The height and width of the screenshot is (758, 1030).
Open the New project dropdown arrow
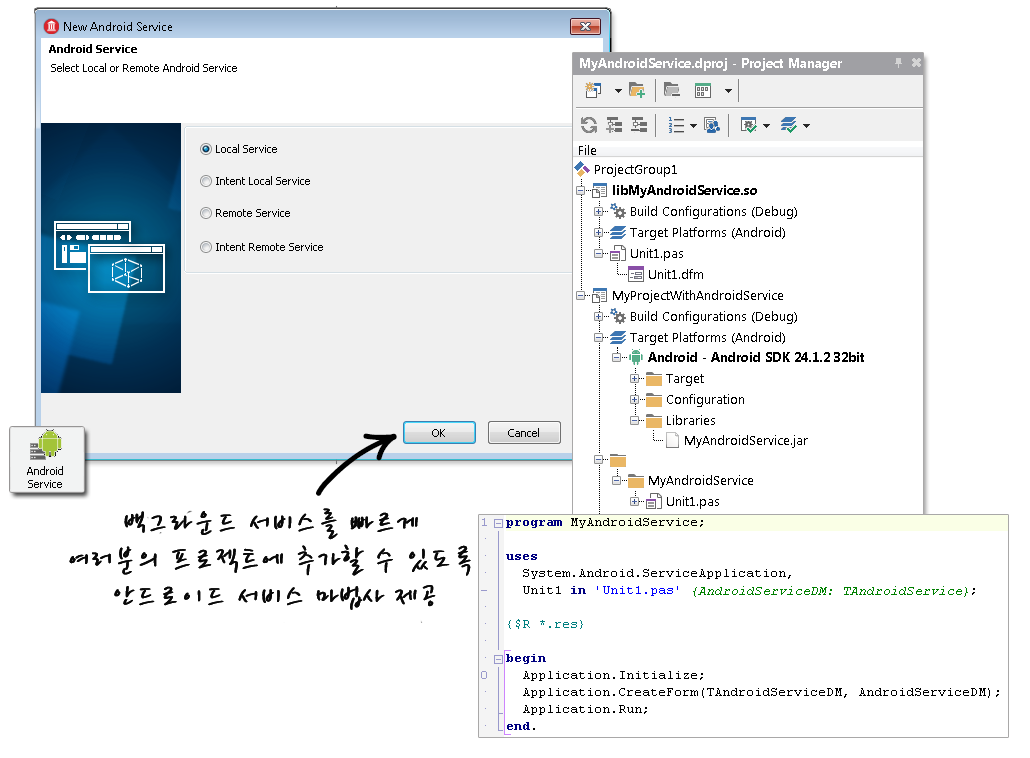618,91
